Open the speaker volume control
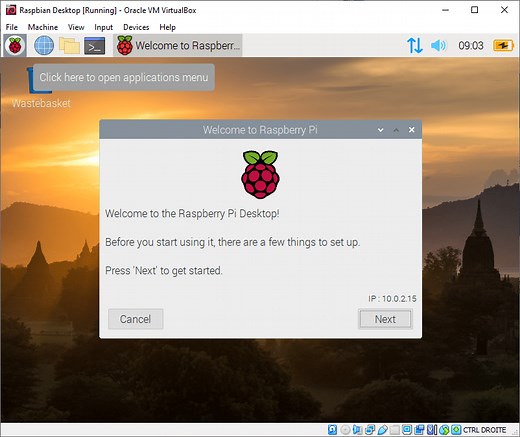520x437 pixels. [x=438, y=45]
